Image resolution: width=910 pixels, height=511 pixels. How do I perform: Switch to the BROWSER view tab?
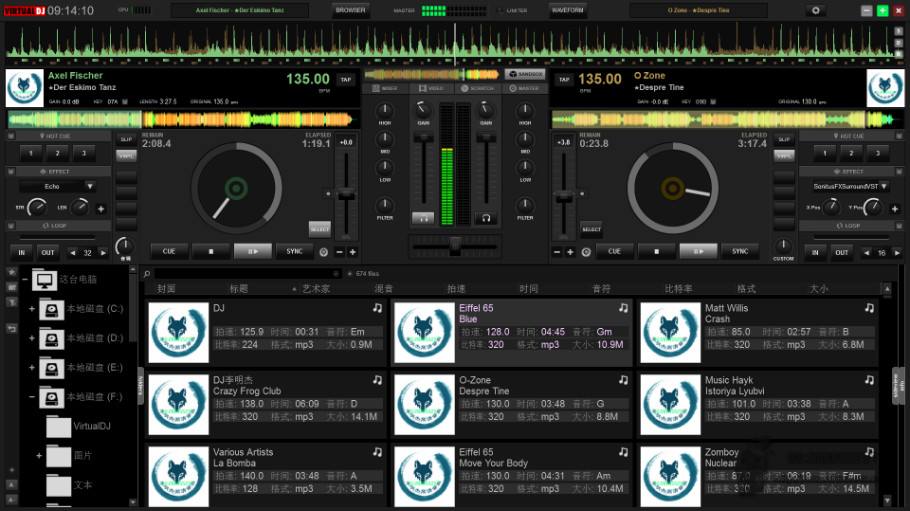pos(351,10)
